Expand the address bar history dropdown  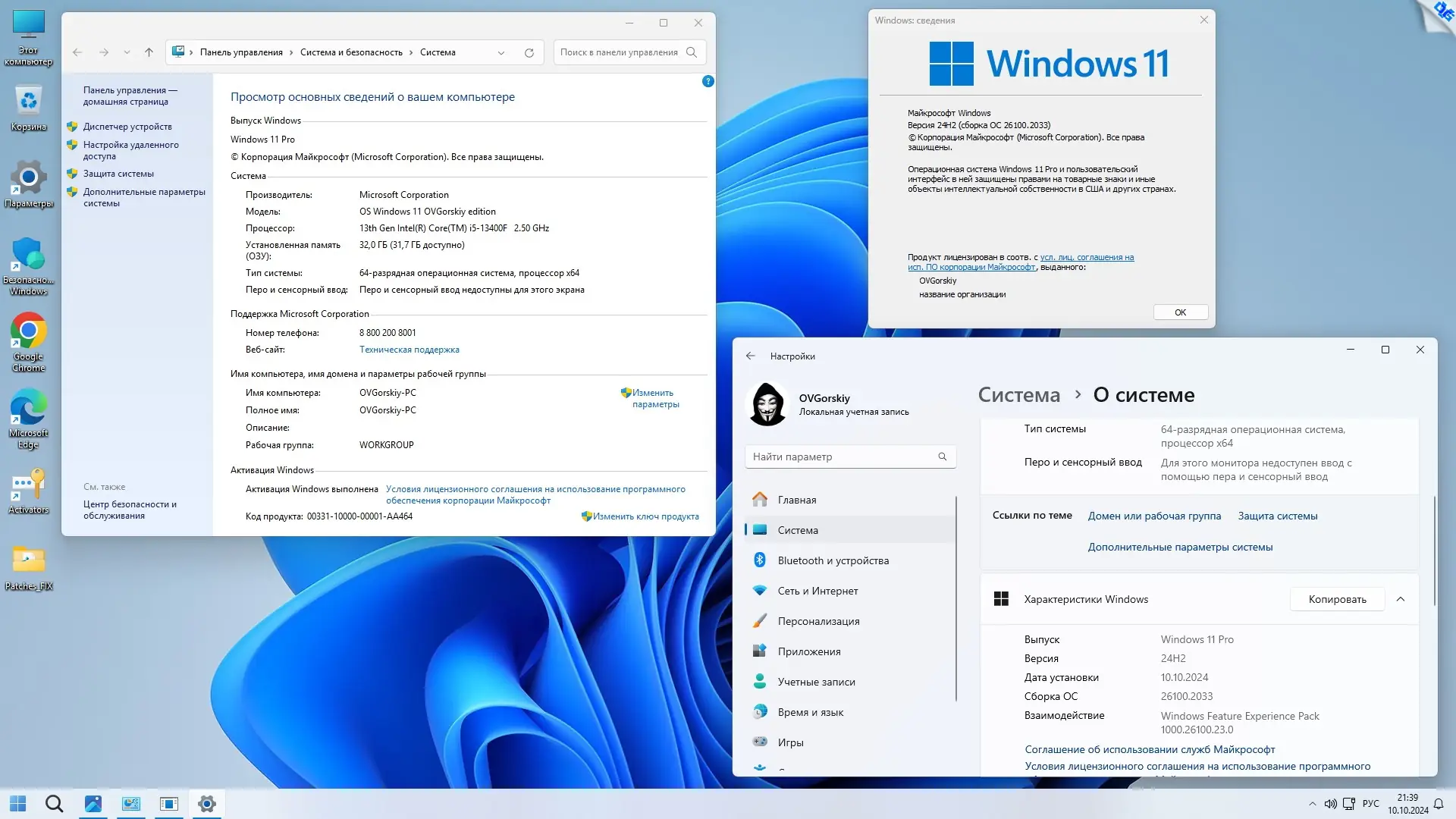pos(500,52)
